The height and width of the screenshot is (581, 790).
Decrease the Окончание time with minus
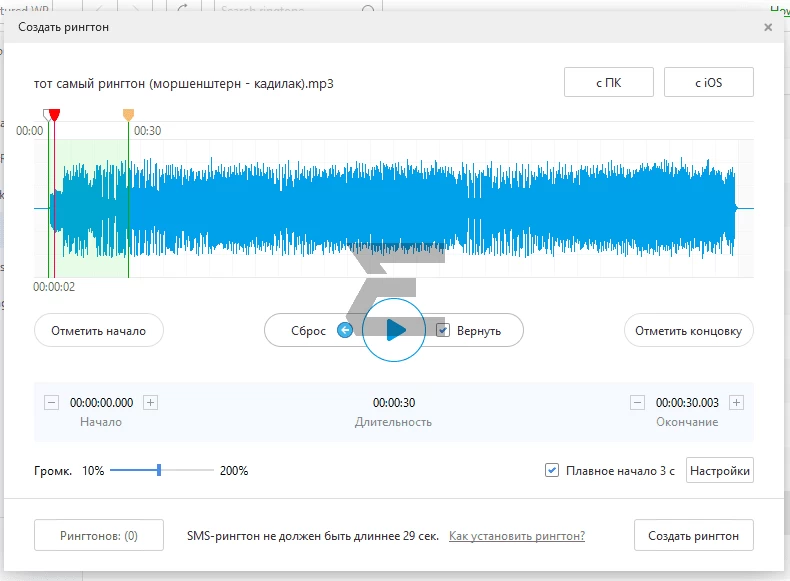pyautogui.click(x=637, y=403)
